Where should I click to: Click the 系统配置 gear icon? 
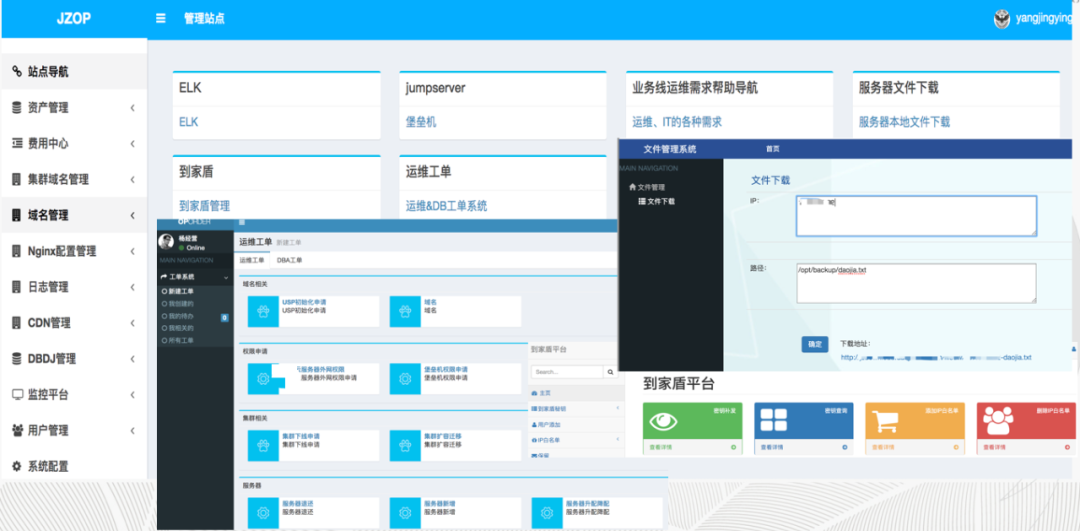[x=17, y=466]
